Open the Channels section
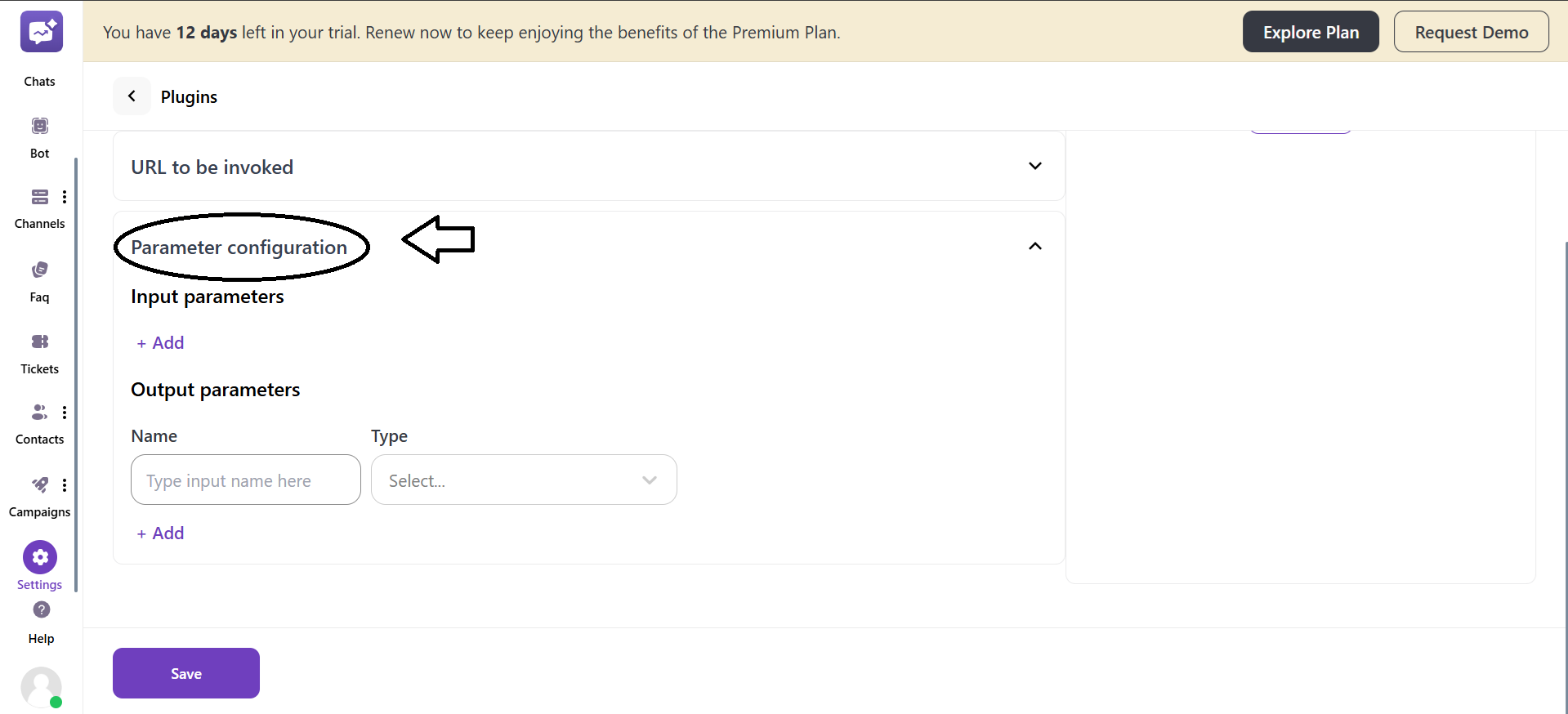 pos(39,197)
